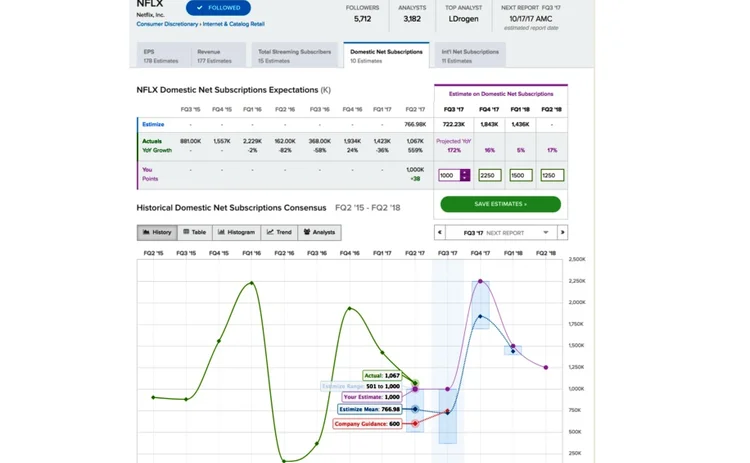The width and height of the screenshot is (750, 463).
Task: Click the FQ3 '17 column header in estimates
Action: click(x=453, y=110)
